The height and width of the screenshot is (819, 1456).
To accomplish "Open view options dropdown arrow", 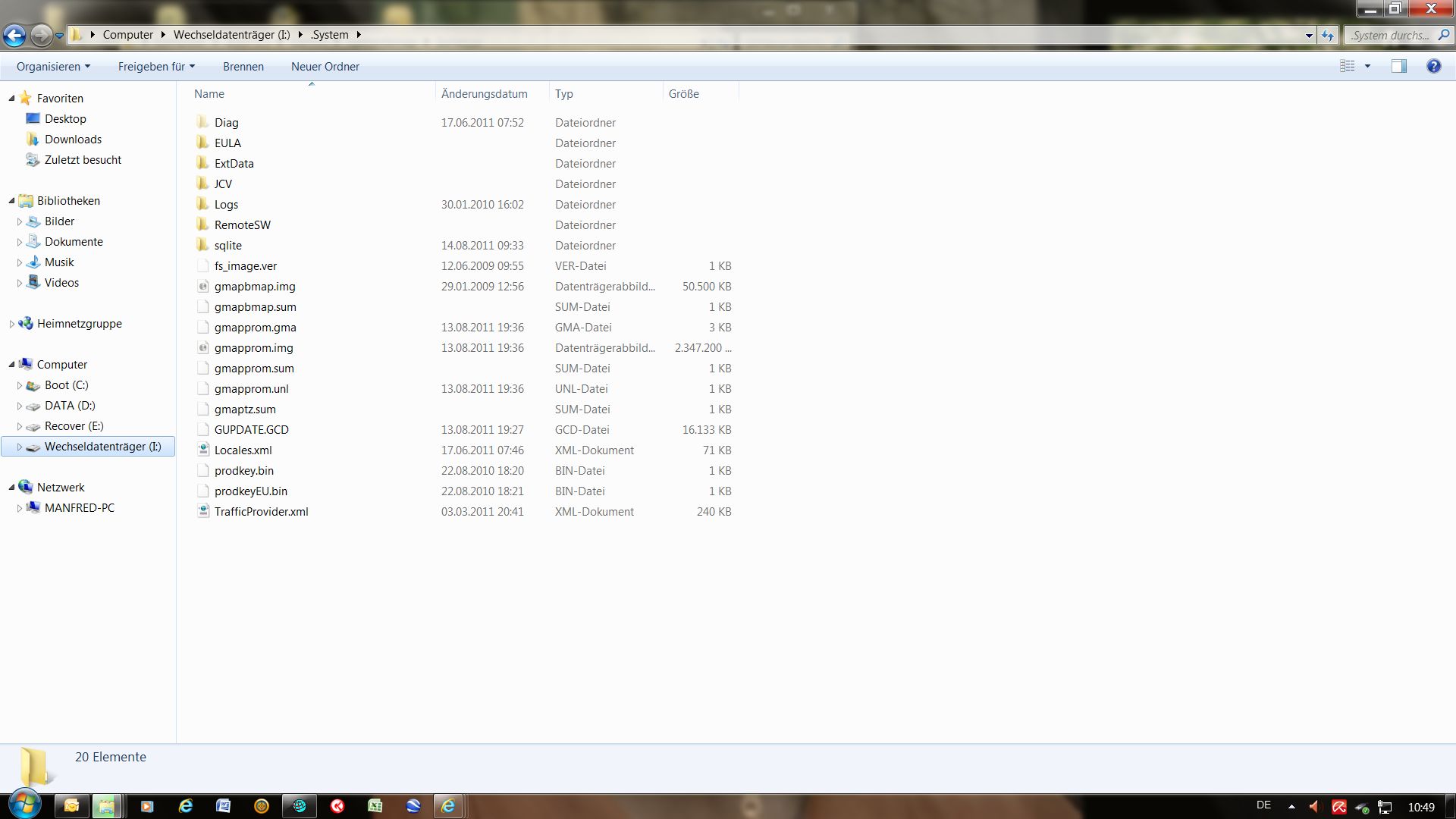I will (1368, 67).
